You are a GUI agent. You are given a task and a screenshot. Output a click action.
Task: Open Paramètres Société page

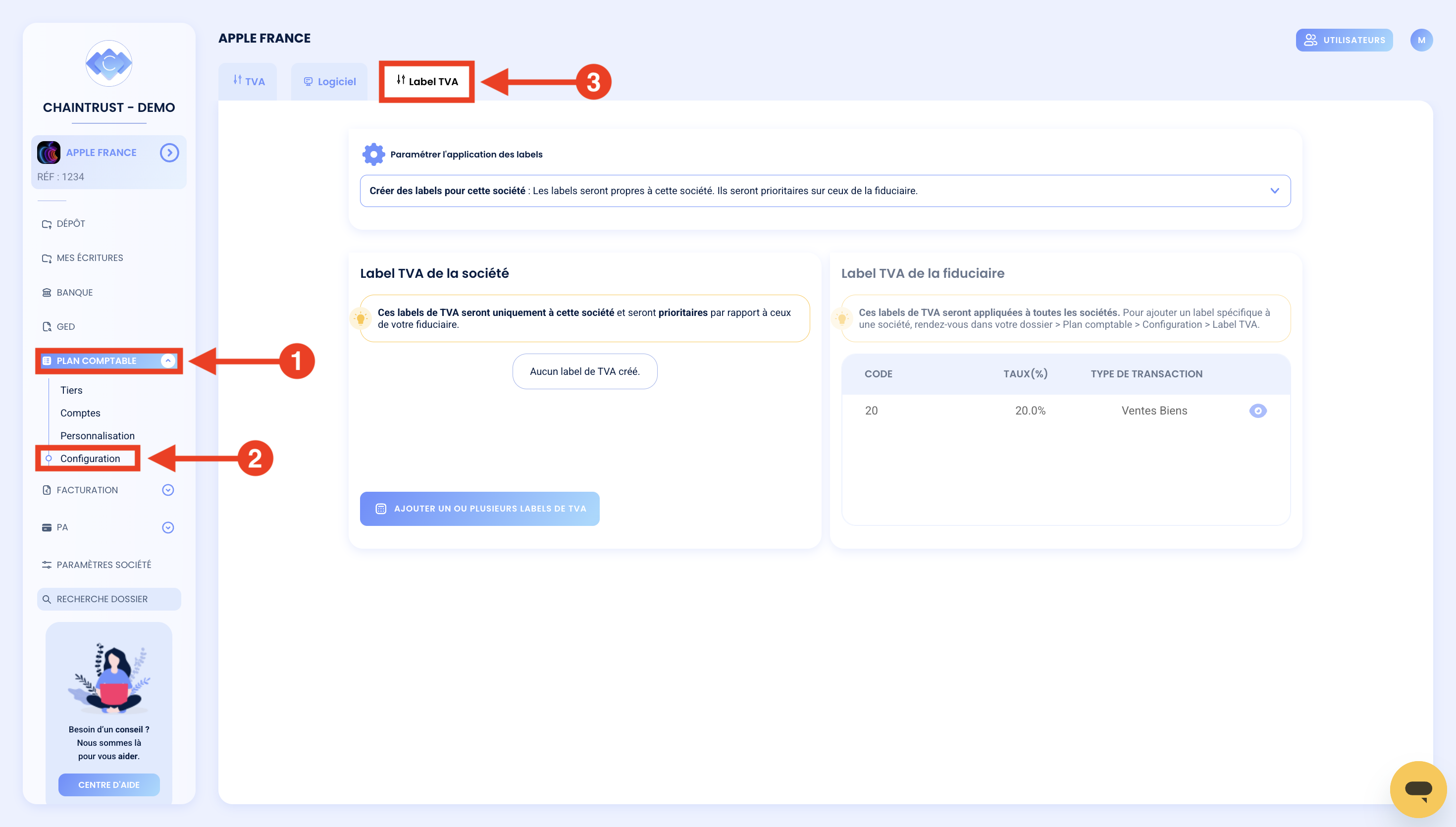tap(104, 565)
